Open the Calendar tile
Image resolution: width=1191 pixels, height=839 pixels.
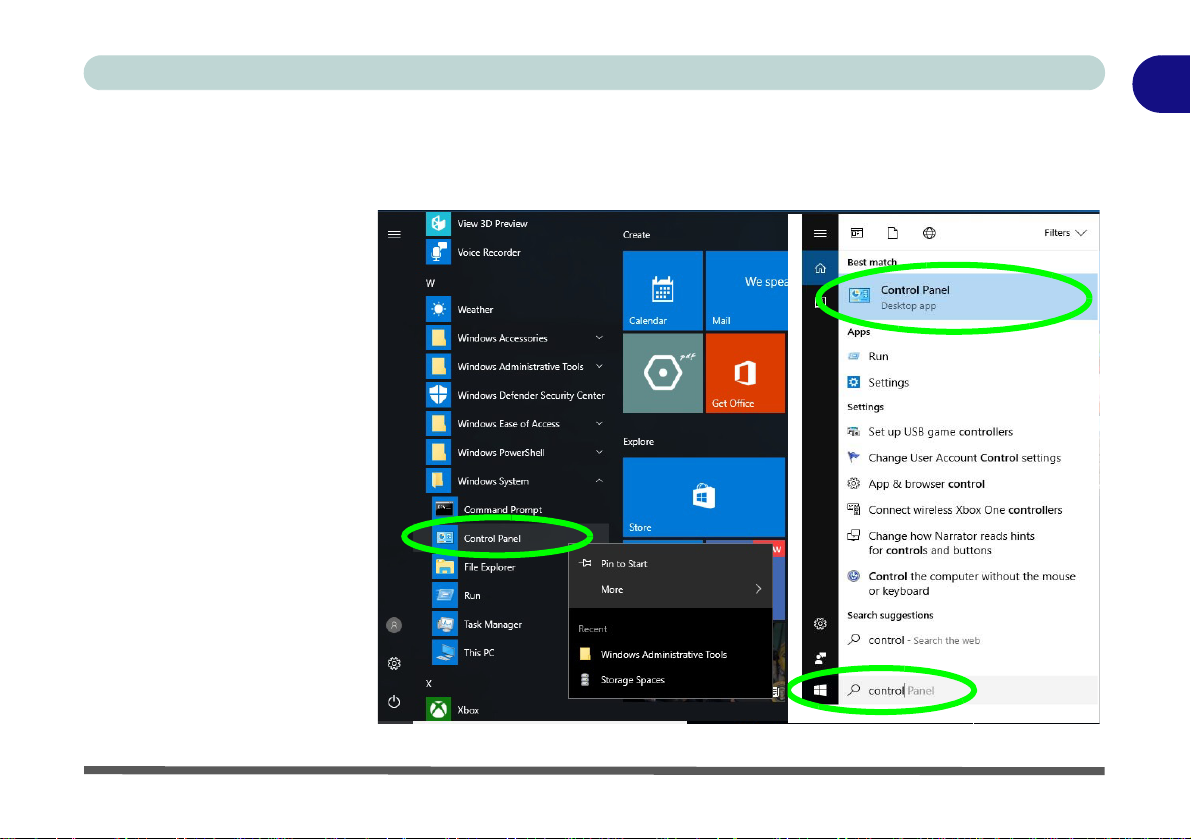click(662, 291)
